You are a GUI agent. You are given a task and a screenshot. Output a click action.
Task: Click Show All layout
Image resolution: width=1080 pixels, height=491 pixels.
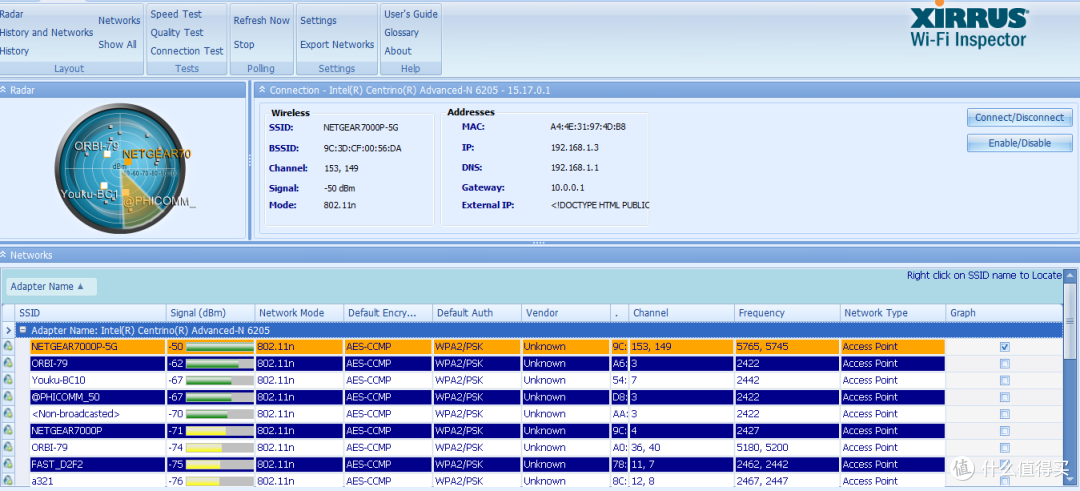[117, 44]
